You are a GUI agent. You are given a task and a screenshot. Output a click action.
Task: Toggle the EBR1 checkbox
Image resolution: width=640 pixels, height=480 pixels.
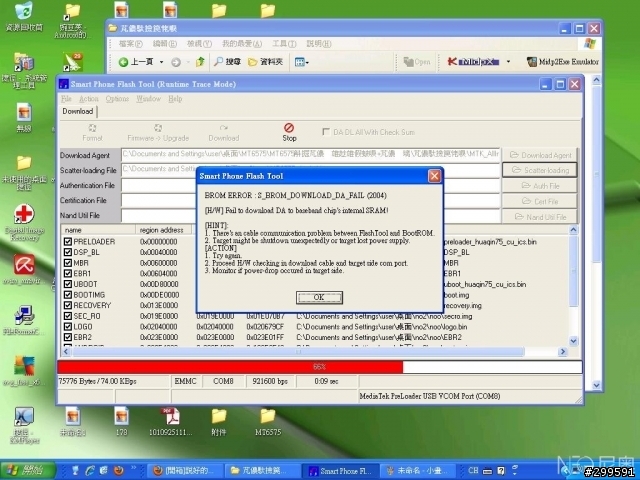coord(68,273)
